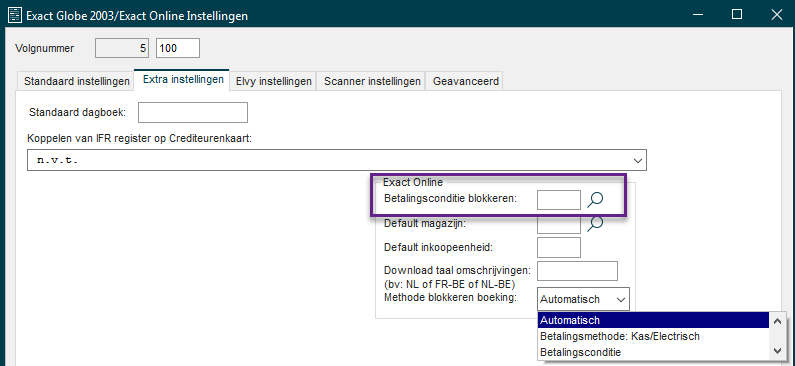Select the Scanner instellingen tab
This screenshot has width=795, height=366.
point(372,81)
